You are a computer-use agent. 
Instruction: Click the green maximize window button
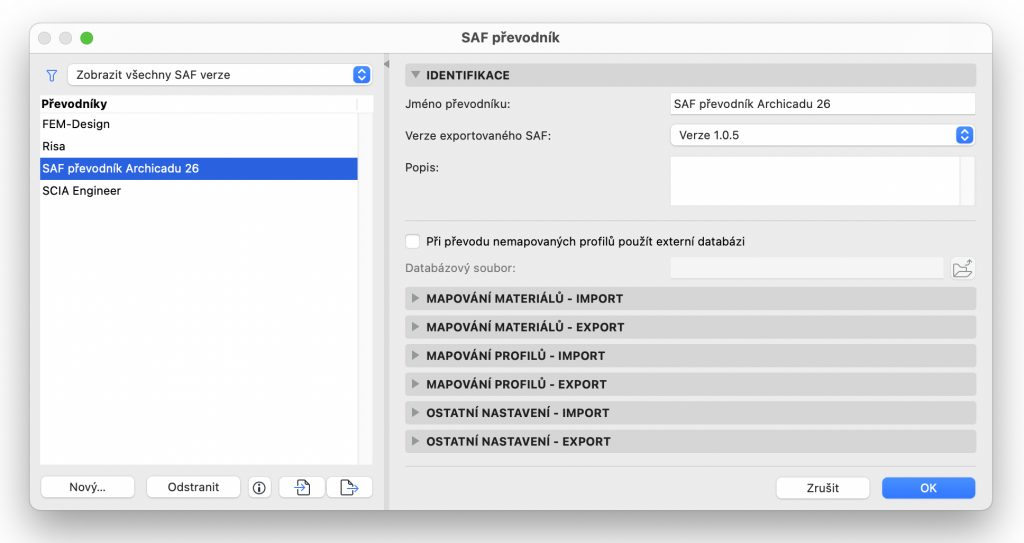click(87, 38)
